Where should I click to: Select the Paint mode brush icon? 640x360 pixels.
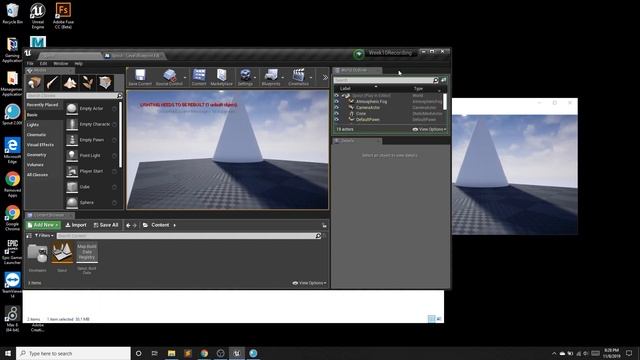[52, 83]
